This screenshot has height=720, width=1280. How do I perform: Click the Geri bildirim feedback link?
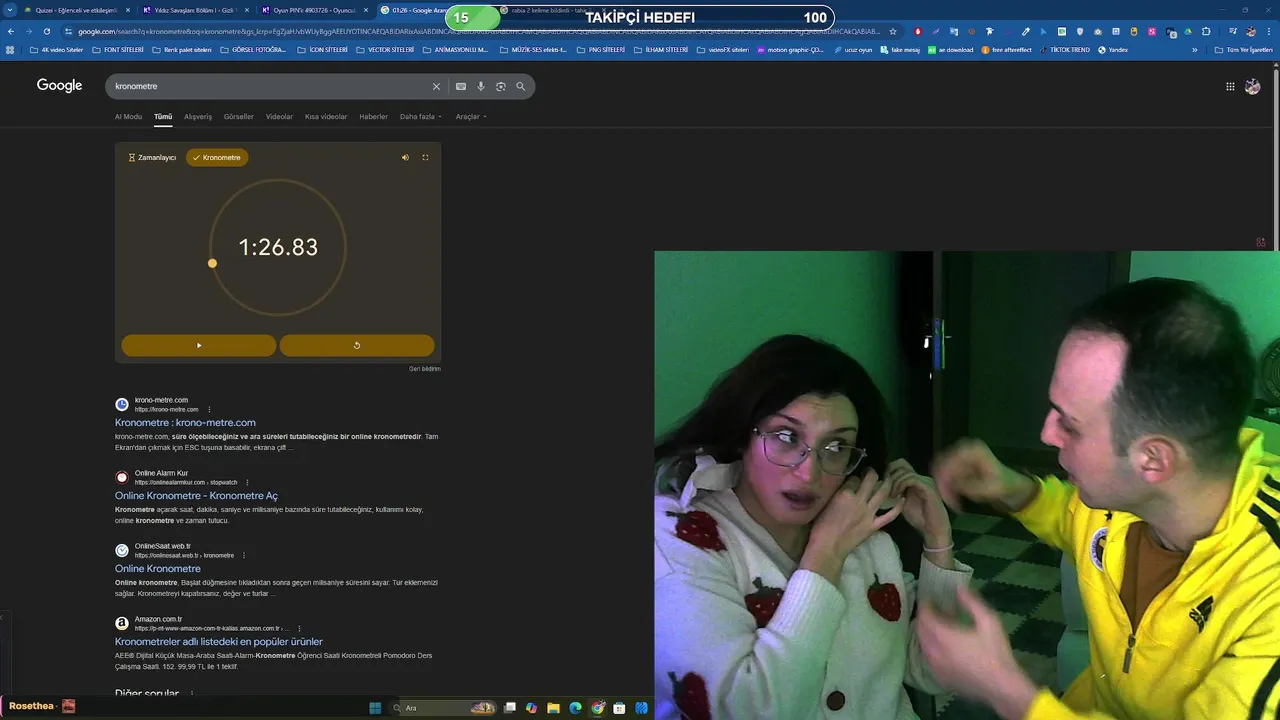(425, 369)
